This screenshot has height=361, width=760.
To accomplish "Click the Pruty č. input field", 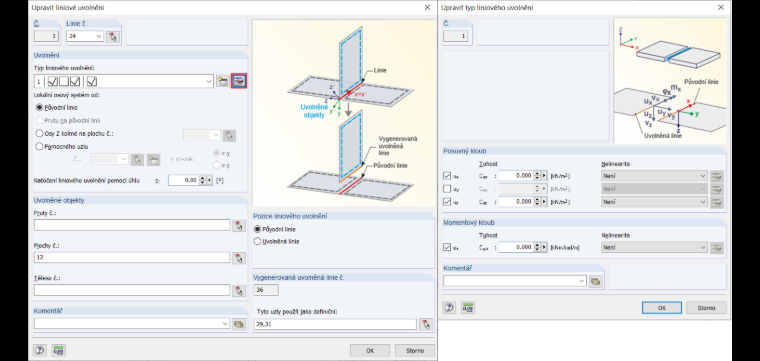I will coord(132,225).
